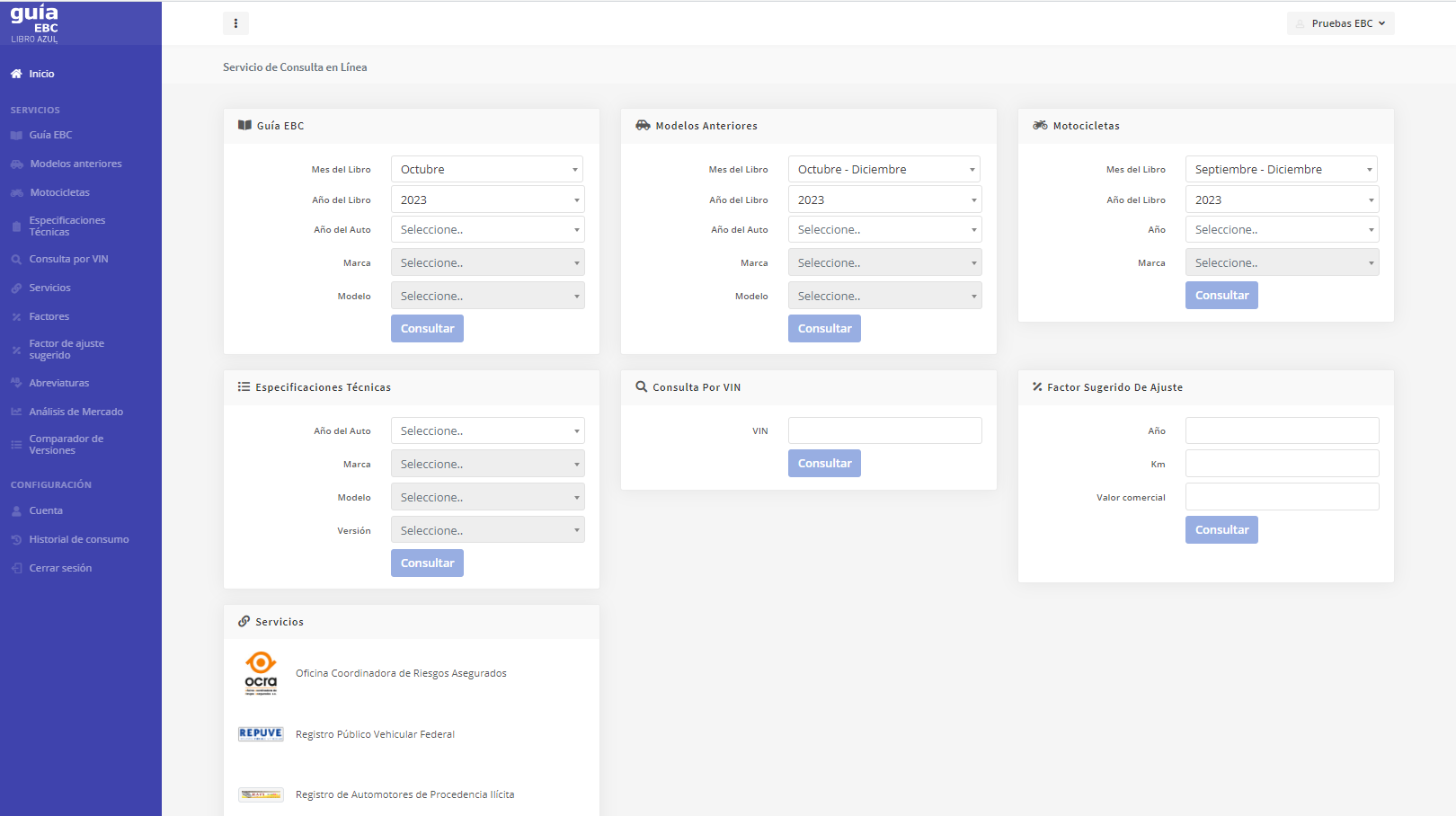The image size is (1456, 816).
Task: Select Comparador de Versiones menu item
Action: click(66, 445)
